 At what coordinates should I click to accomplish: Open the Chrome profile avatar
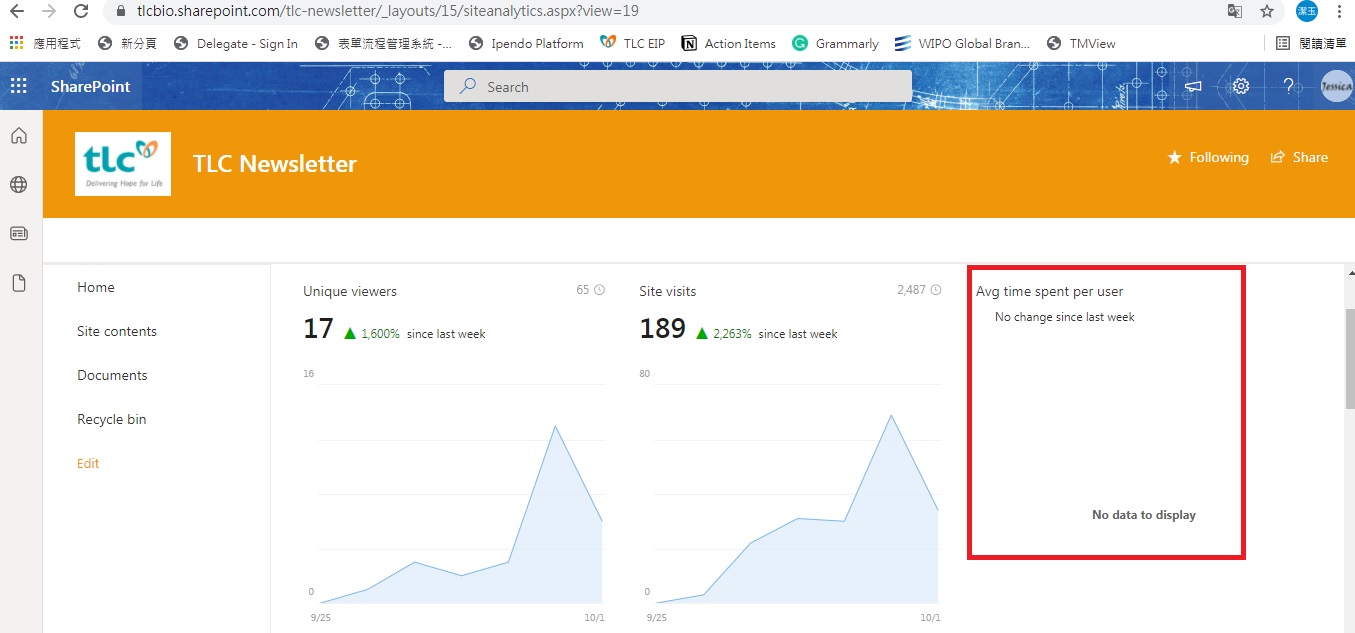click(1306, 11)
